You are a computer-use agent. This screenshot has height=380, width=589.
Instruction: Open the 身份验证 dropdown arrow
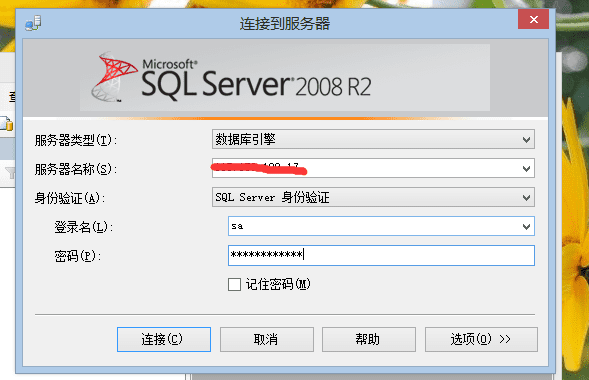(x=526, y=198)
